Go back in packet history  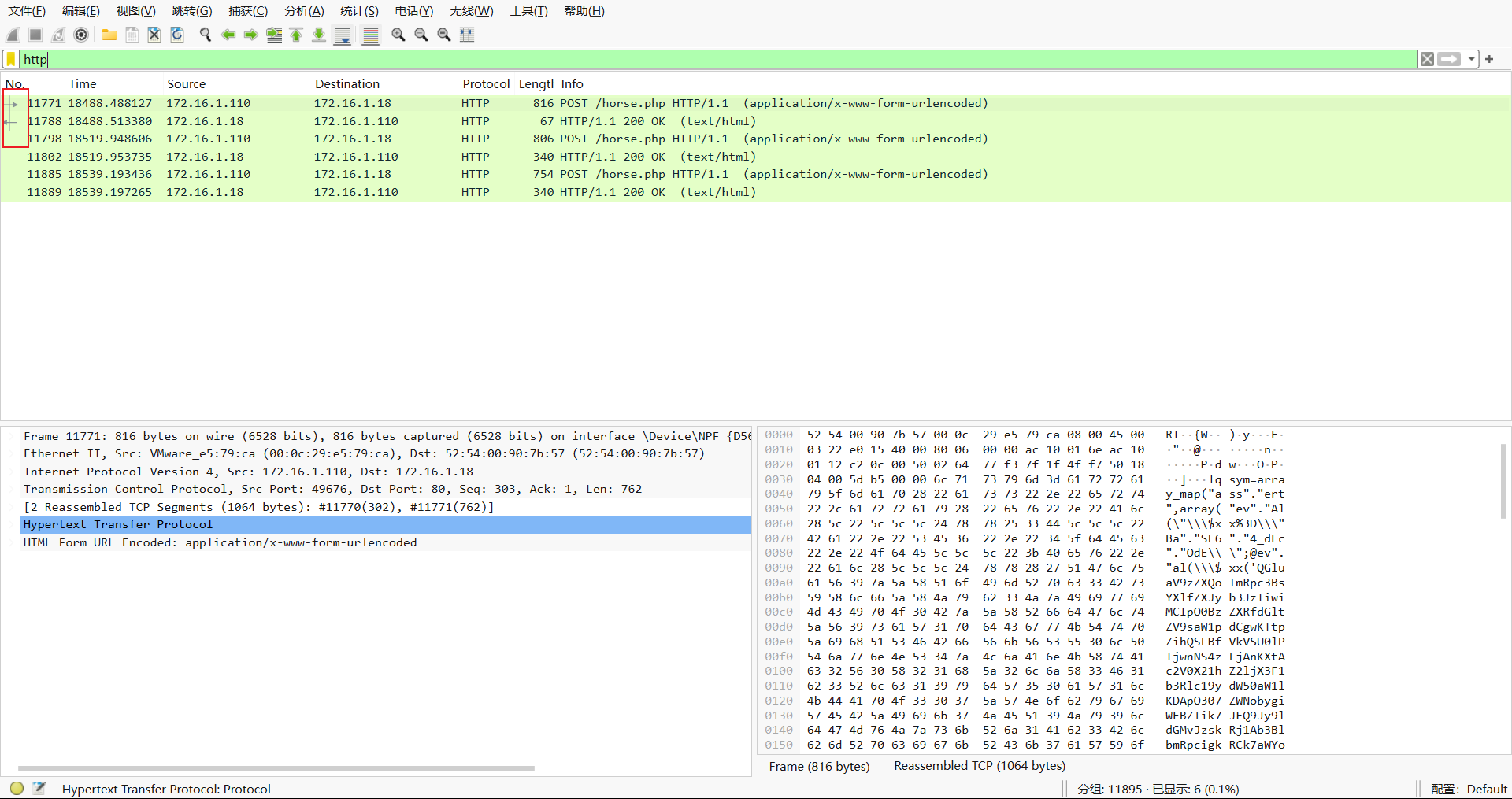[228, 35]
